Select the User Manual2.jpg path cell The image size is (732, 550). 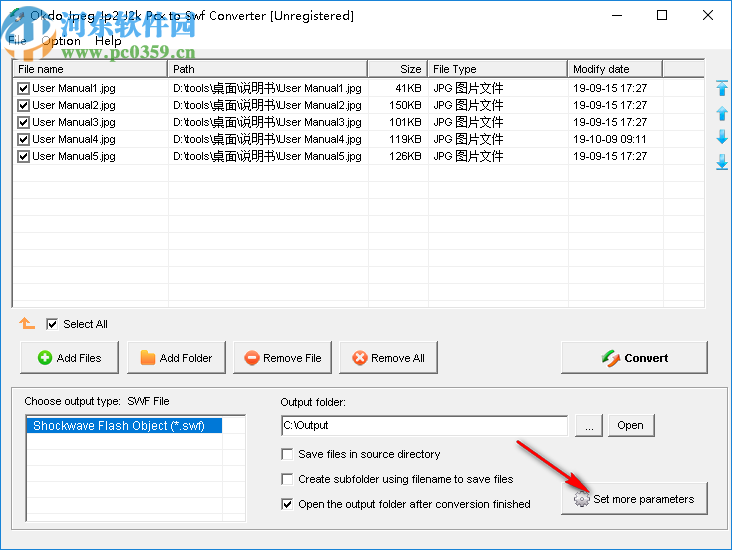(267, 105)
